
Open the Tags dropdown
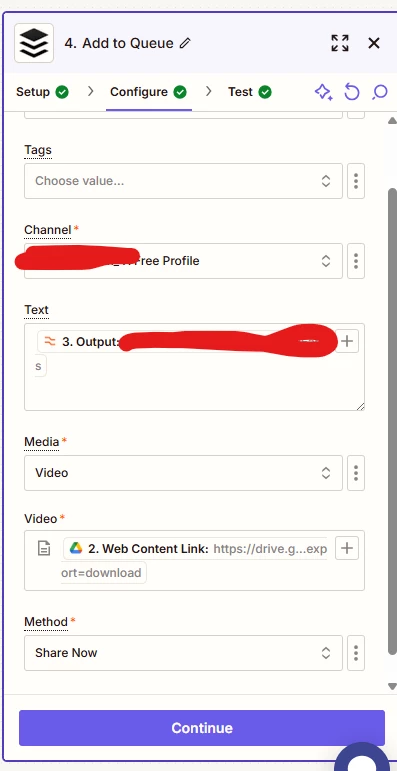tap(183, 181)
